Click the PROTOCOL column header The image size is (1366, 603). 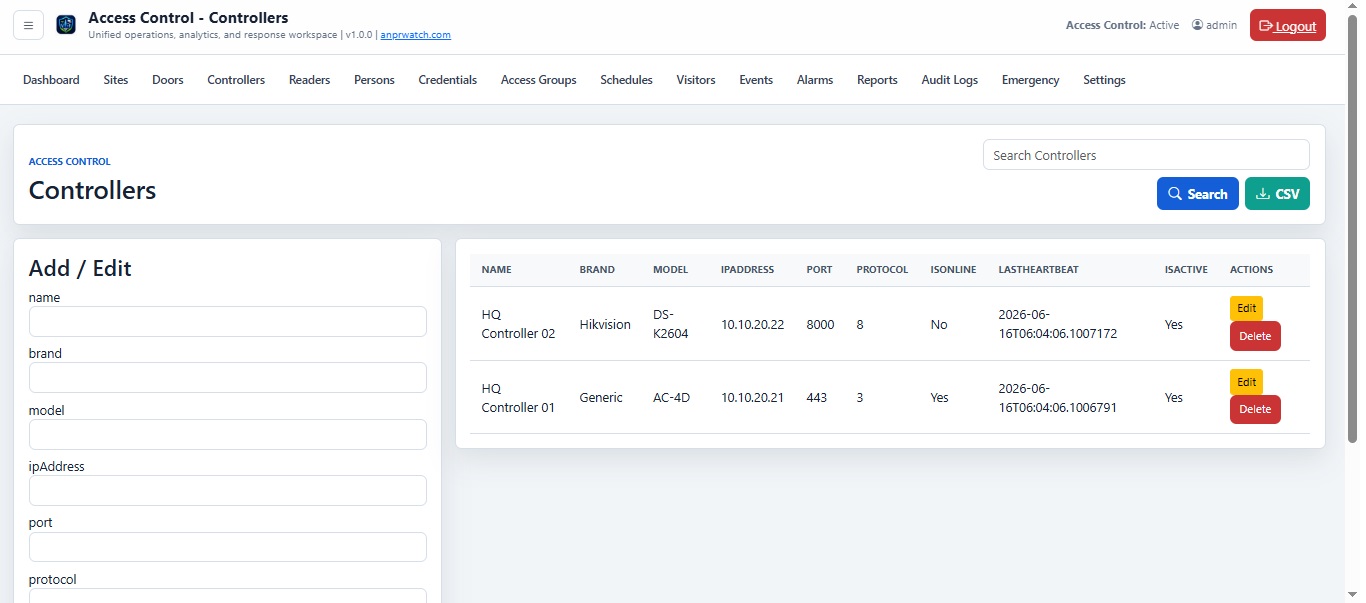pyautogui.click(x=882, y=270)
